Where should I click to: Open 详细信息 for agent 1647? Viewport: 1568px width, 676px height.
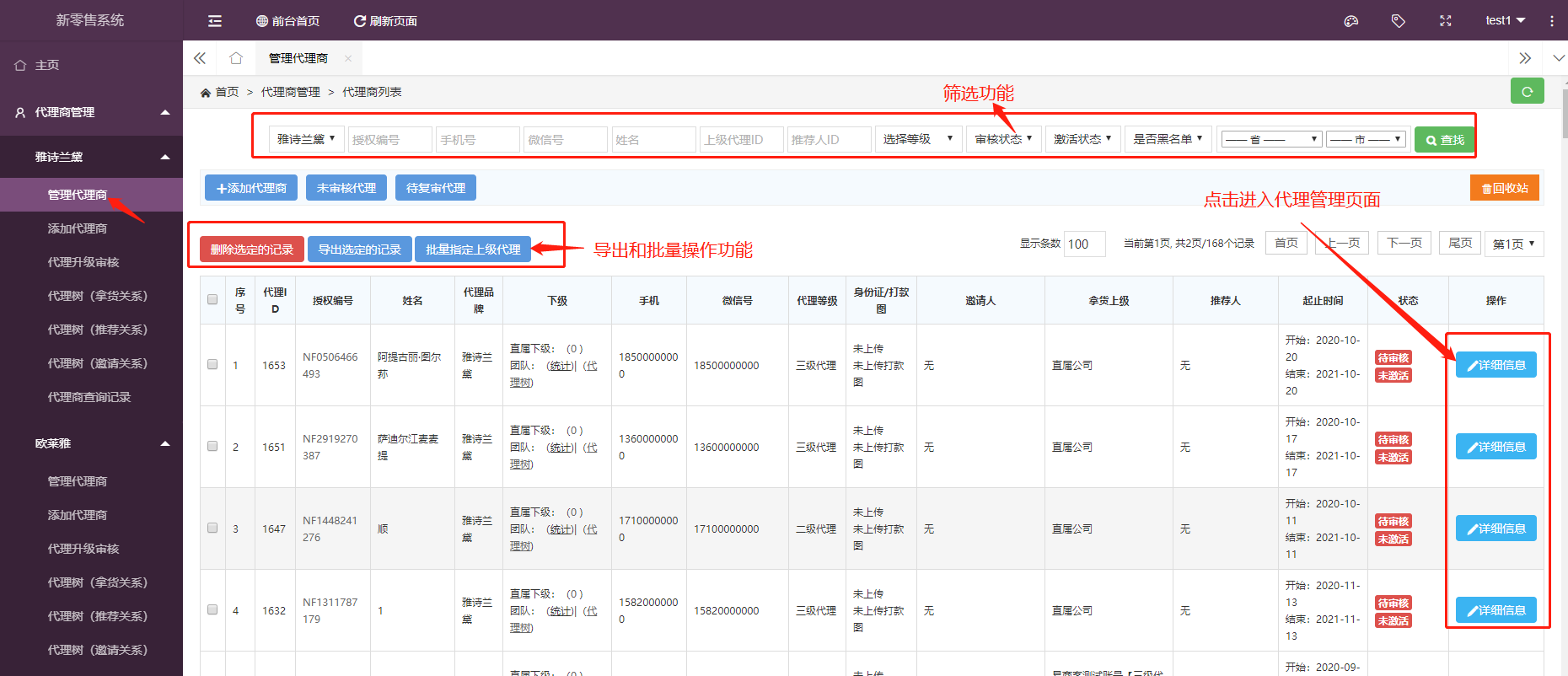(1496, 528)
